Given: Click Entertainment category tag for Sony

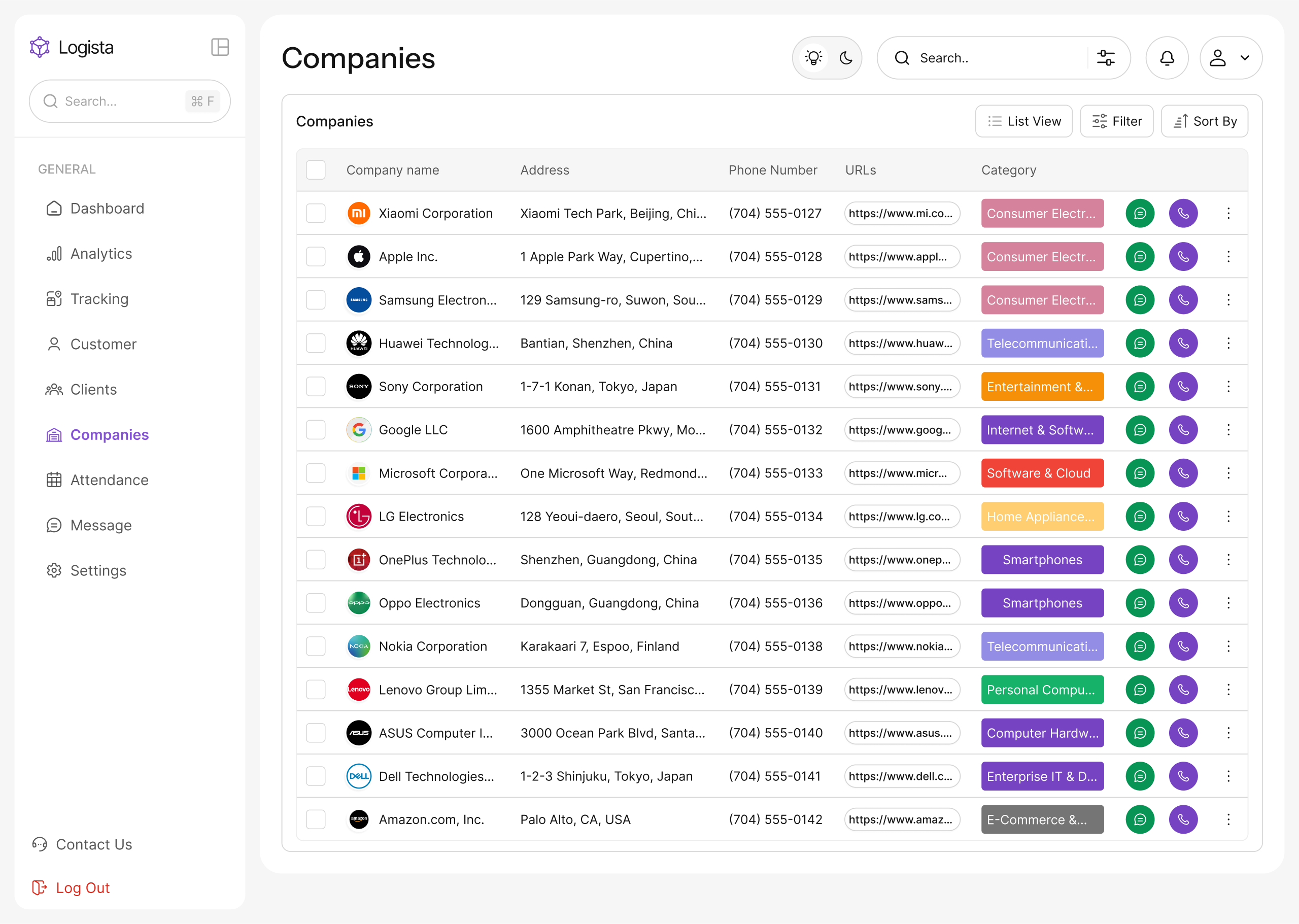Looking at the screenshot, I should coord(1042,386).
